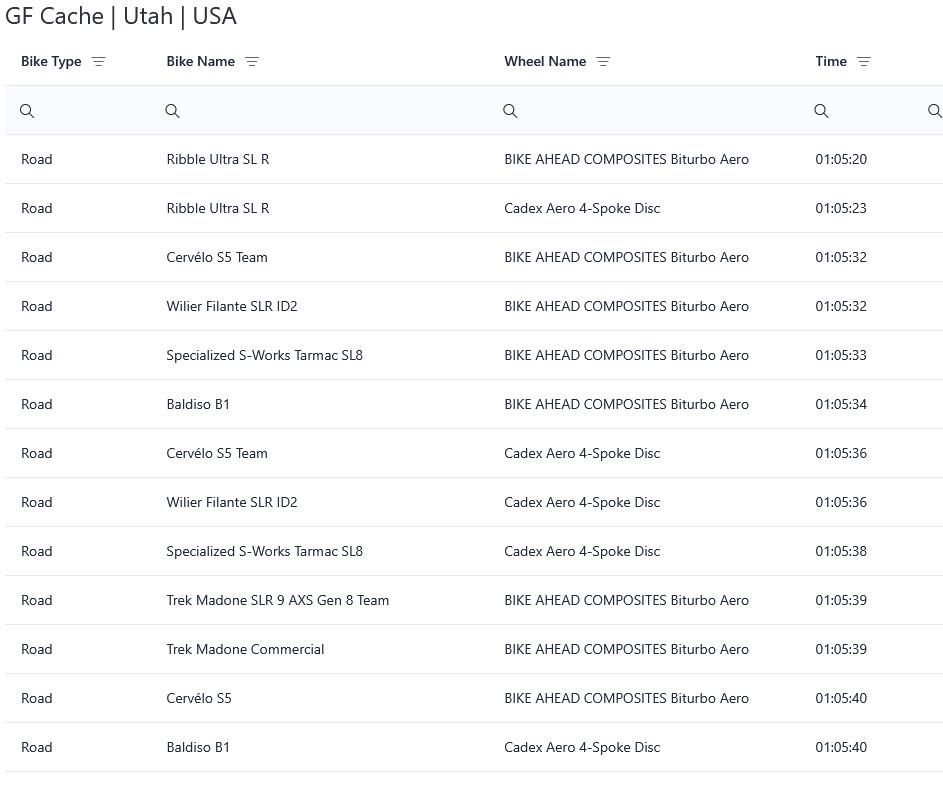Image resolution: width=943 pixels, height=788 pixels.
Task: Click the Wheel Name search magnifier icon
Action: pyautogui.click(x=510, y=111)
